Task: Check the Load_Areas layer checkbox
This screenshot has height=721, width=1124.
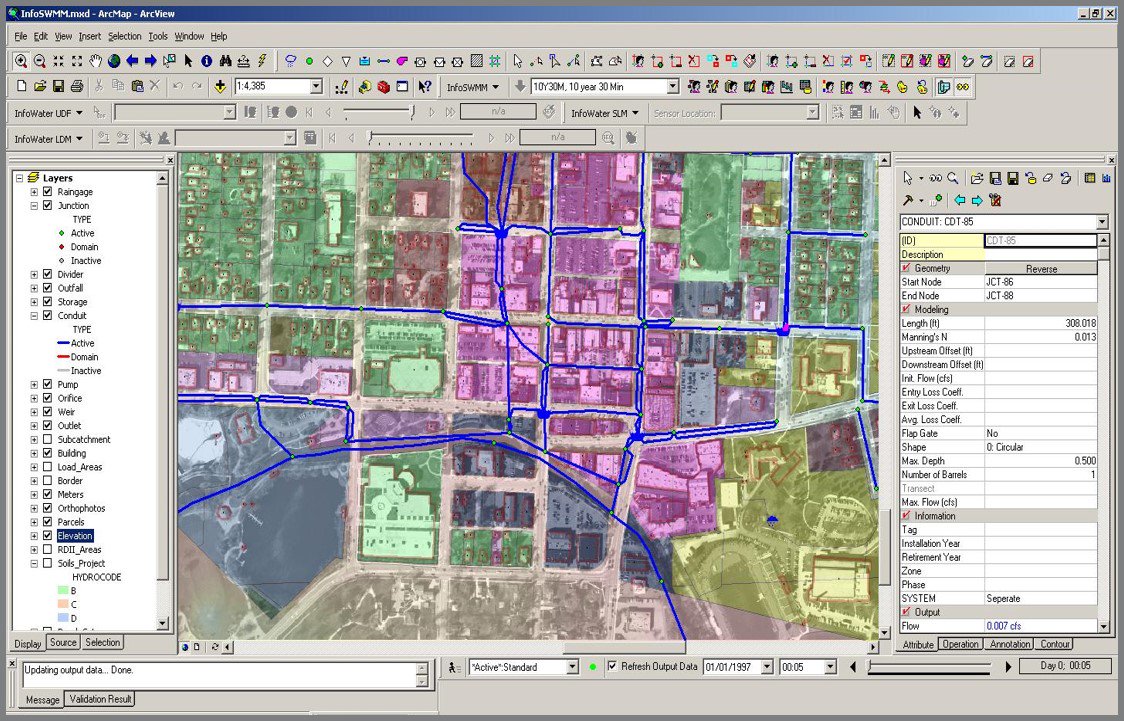Action: click(x=47, y=467)
